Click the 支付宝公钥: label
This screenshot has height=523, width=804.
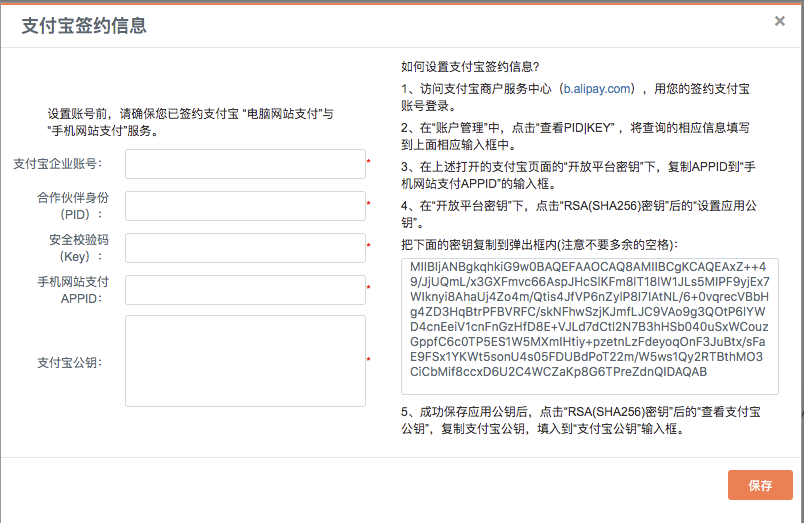click(70, 363)
